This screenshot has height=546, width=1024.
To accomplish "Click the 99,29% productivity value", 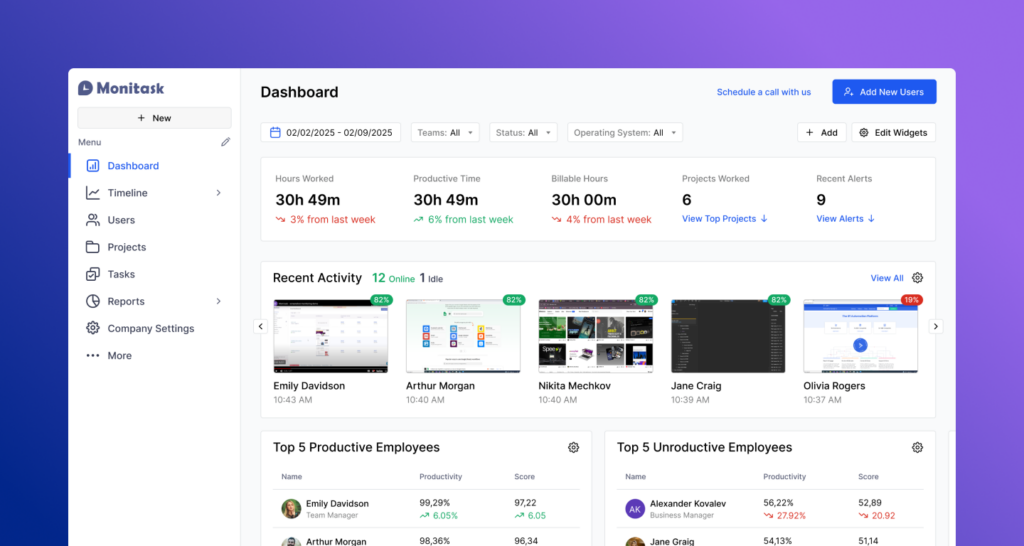I will (435, 503).
